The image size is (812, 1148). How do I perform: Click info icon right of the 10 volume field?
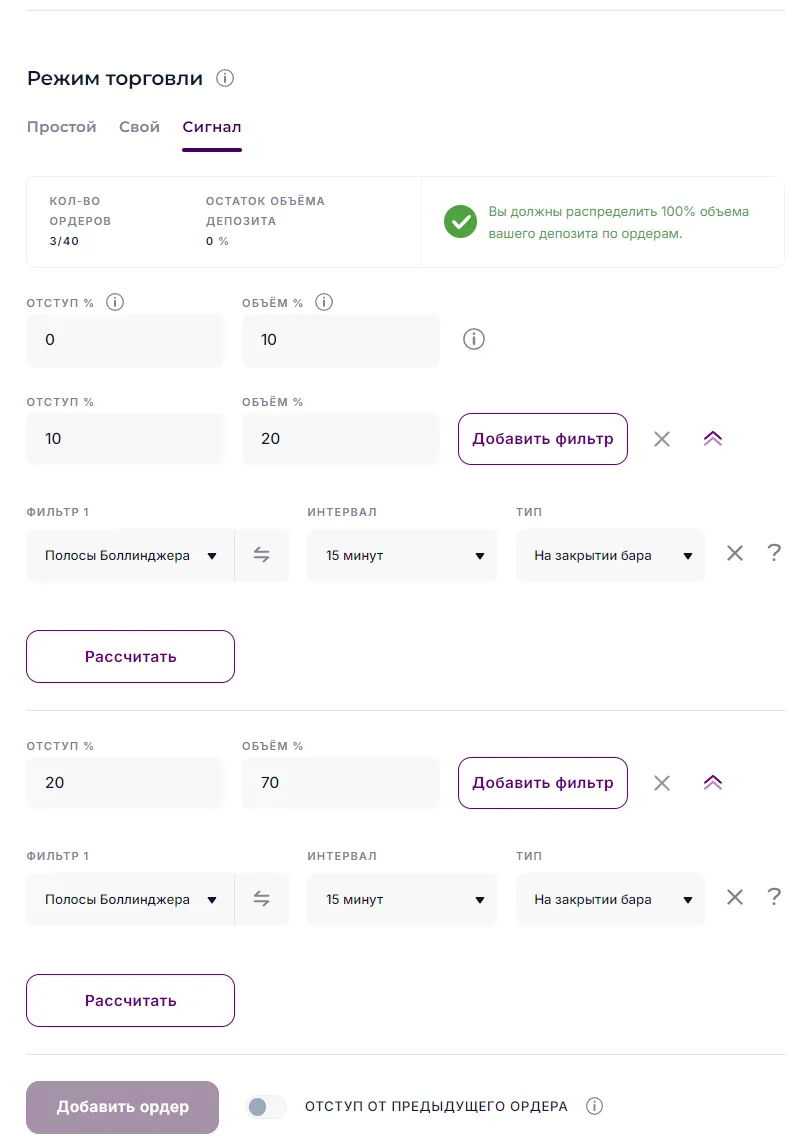point(473,339)
